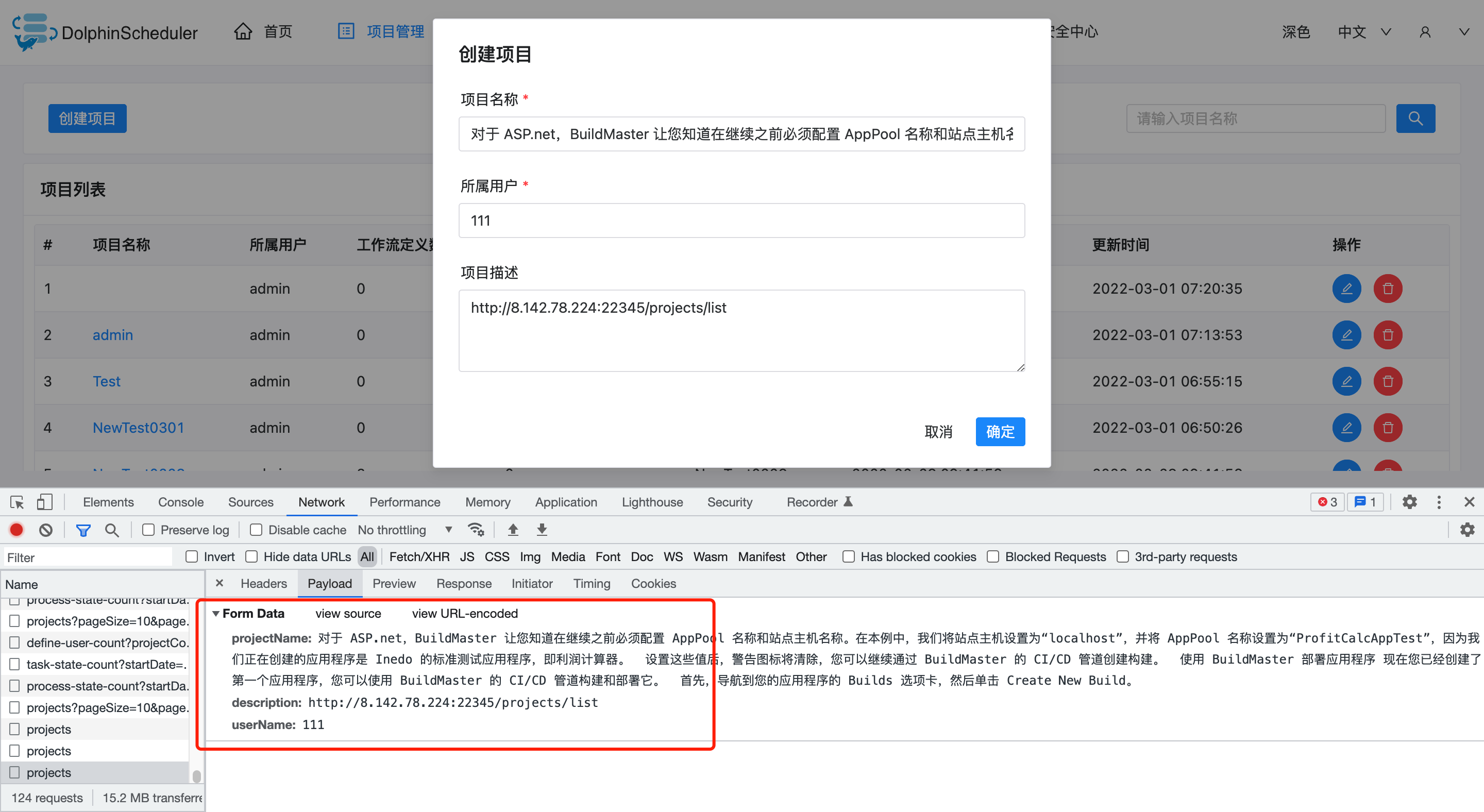Edit the Test project with pencil icon
Screen dimensions: 1484x812
click(1346, 381)
